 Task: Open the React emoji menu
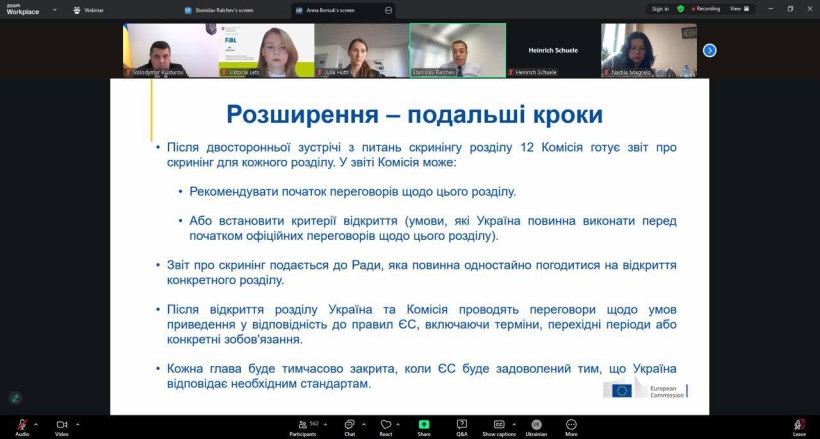(385, 426)
